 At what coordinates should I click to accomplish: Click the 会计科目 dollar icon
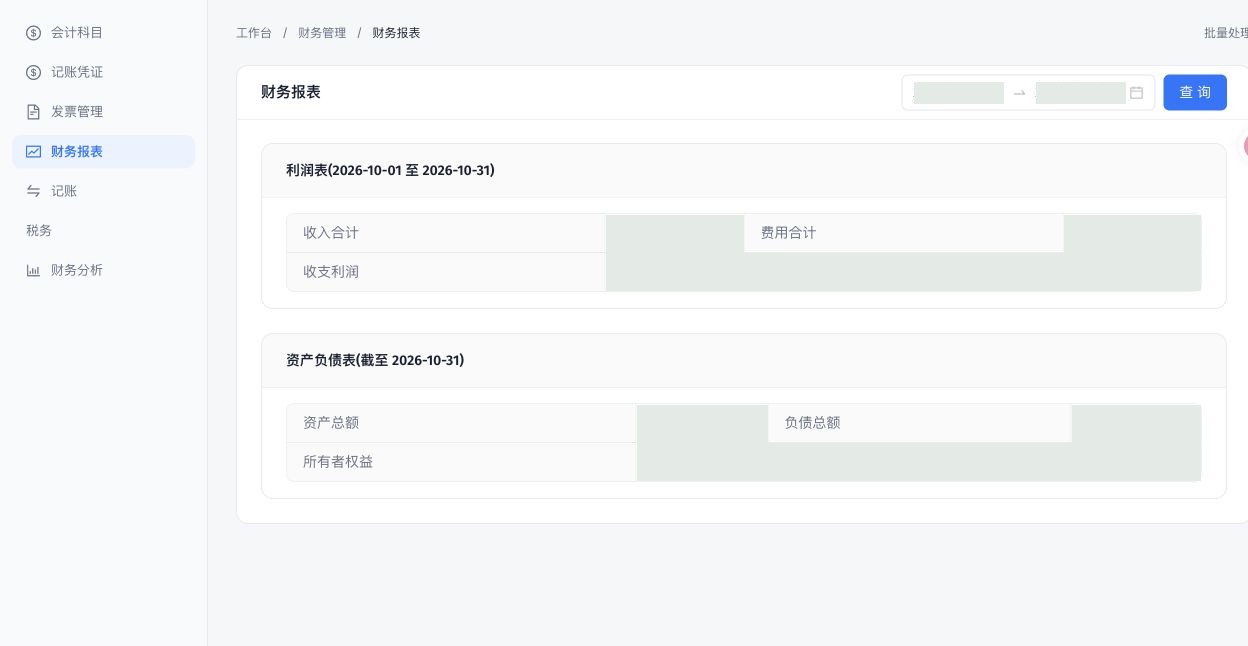(x=34, y=33)
